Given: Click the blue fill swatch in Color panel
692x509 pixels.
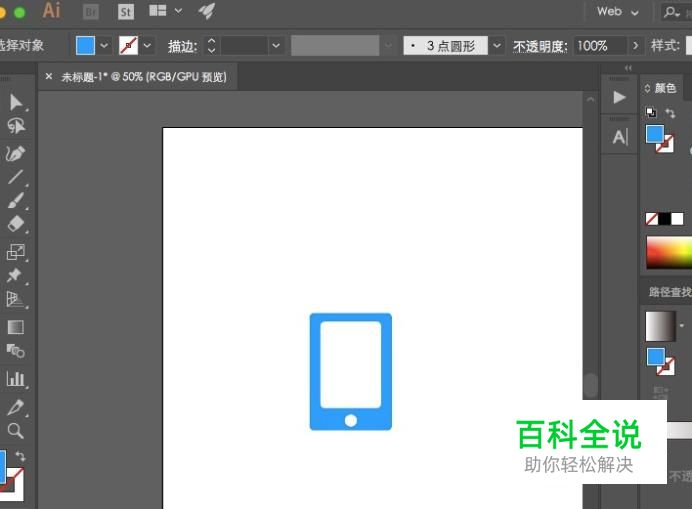Looking at the screenshot, I should [655, 134].
